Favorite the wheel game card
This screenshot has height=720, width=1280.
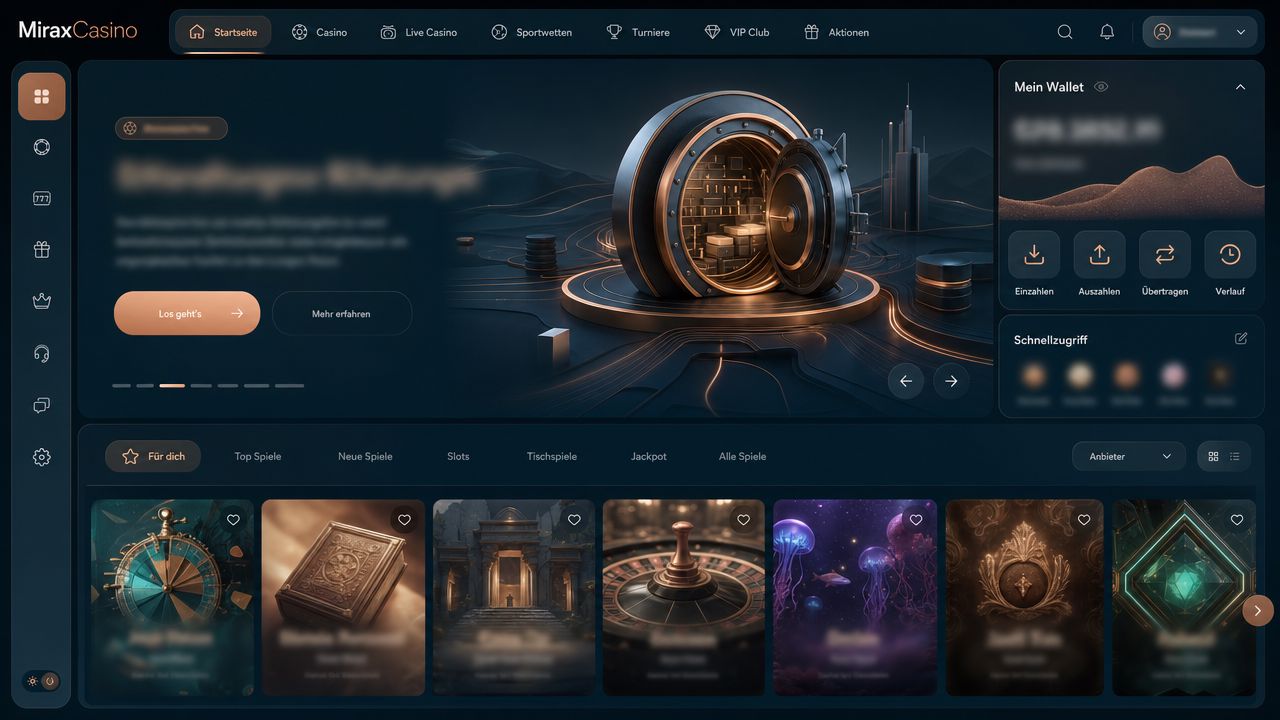coord(233,520)
